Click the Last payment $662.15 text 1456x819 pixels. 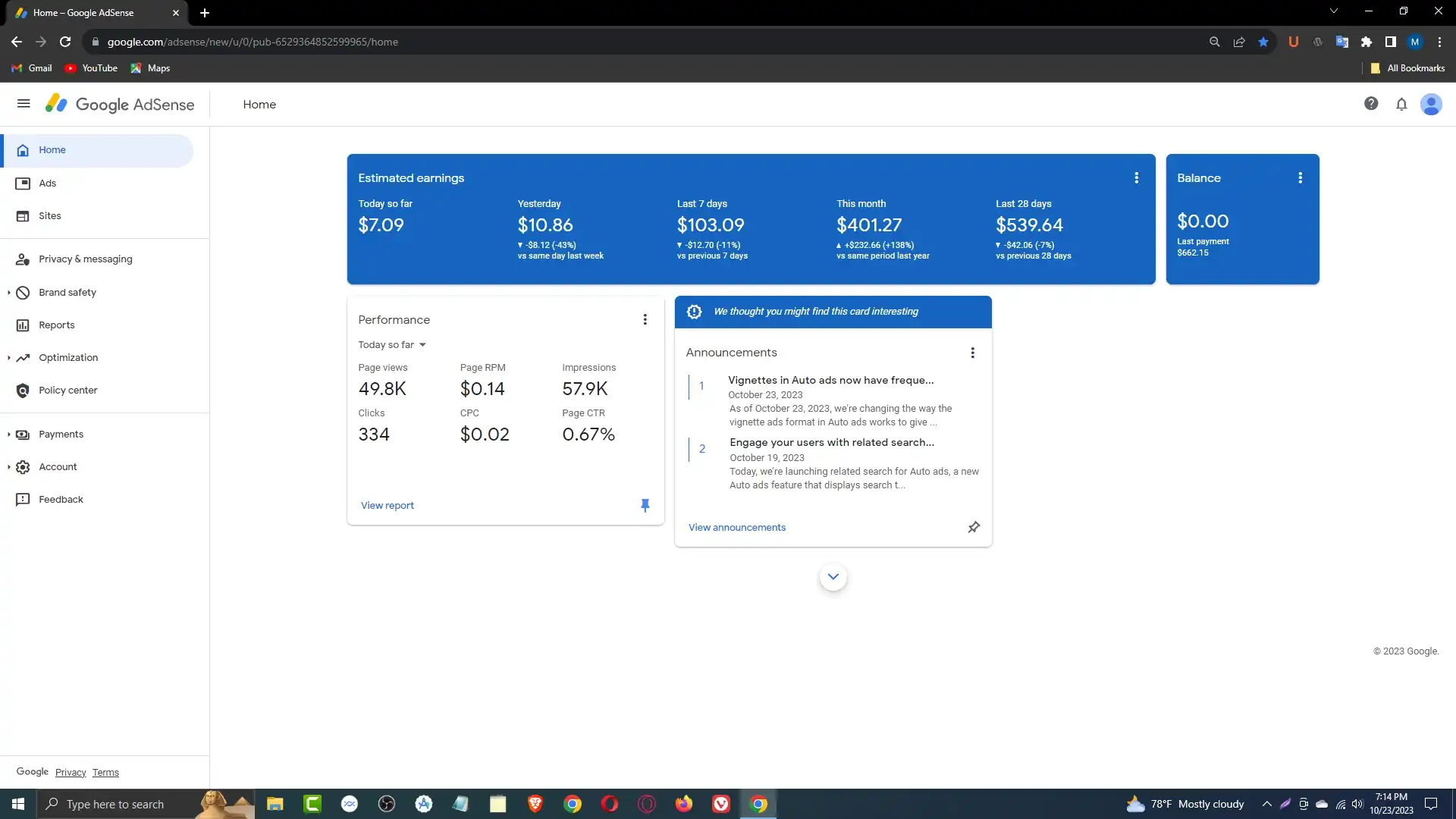1203,247
